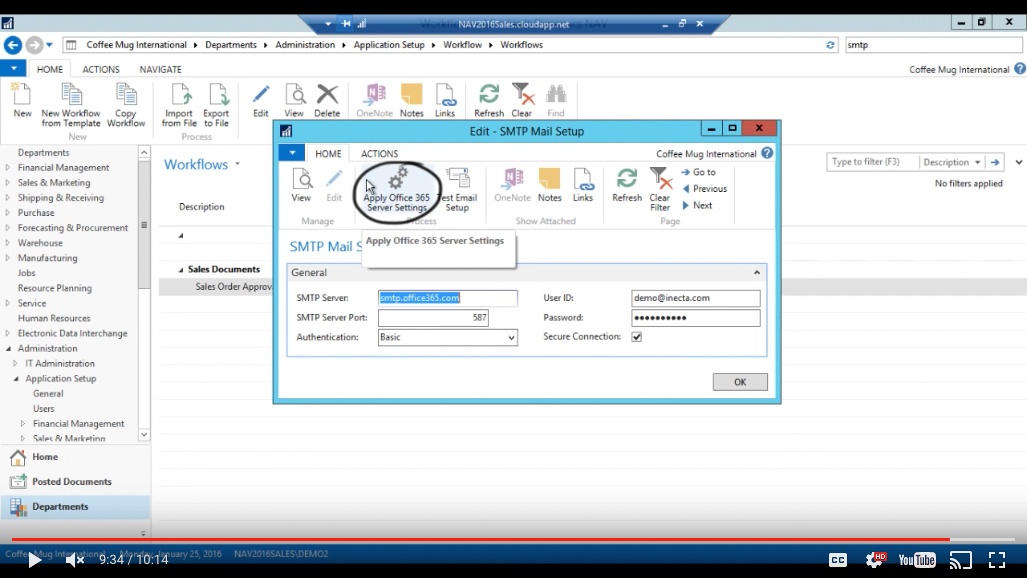Expand the Financial Management department
1027x578 pixels.
(8, 168)
